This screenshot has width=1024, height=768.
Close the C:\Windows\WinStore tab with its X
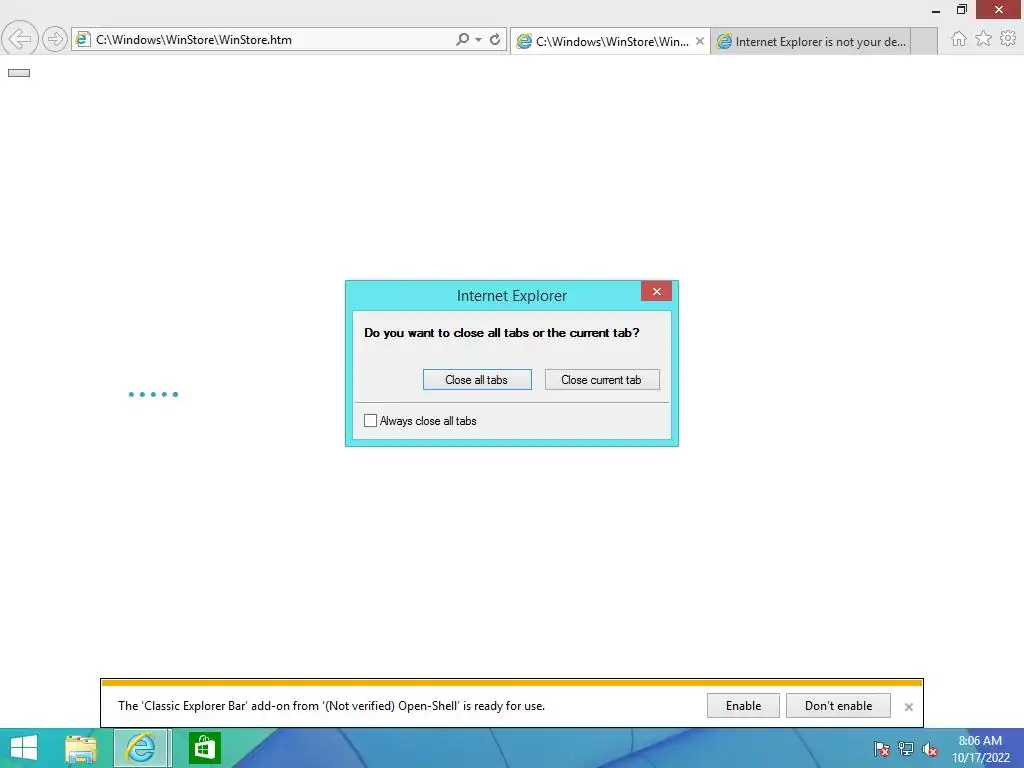[699, 41]
